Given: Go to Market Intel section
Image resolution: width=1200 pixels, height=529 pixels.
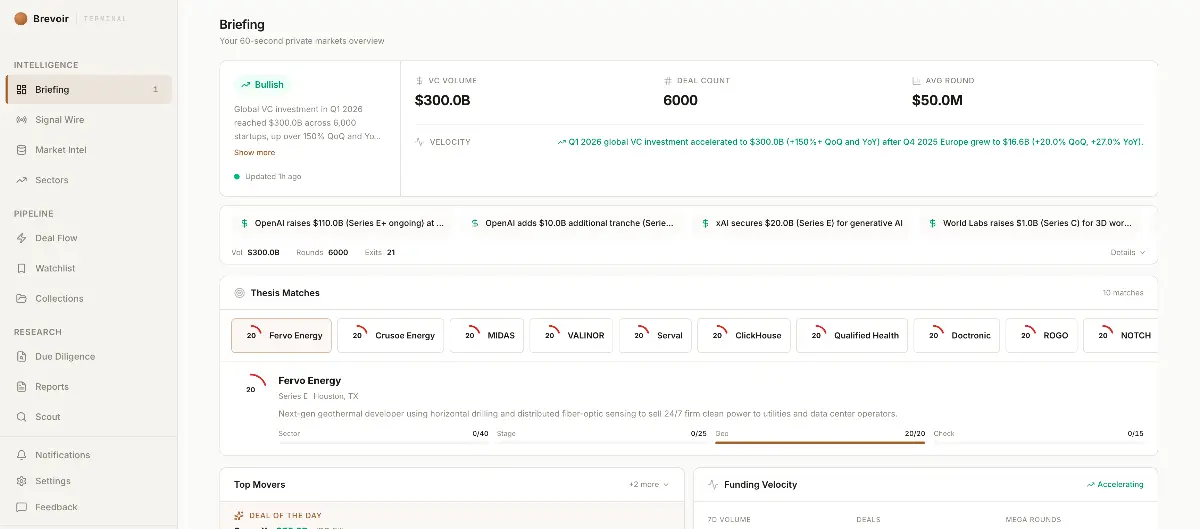Looking at the screenshot, I should [88, 150].
